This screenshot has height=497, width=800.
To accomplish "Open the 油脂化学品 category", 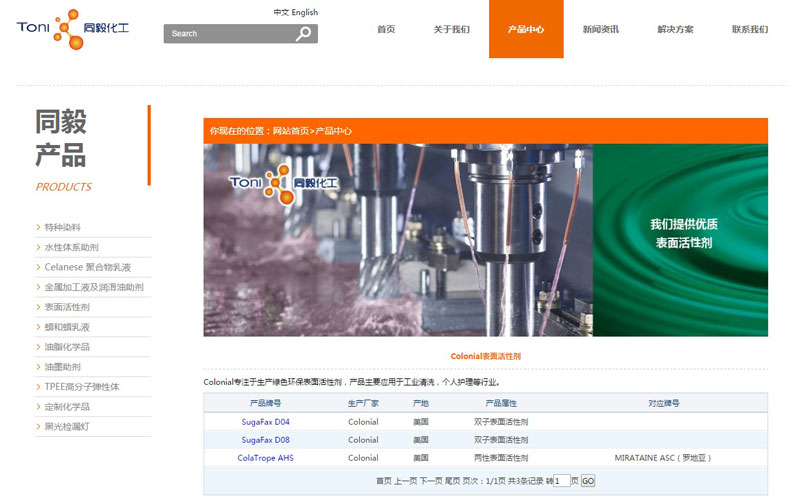I will (67, 346).
